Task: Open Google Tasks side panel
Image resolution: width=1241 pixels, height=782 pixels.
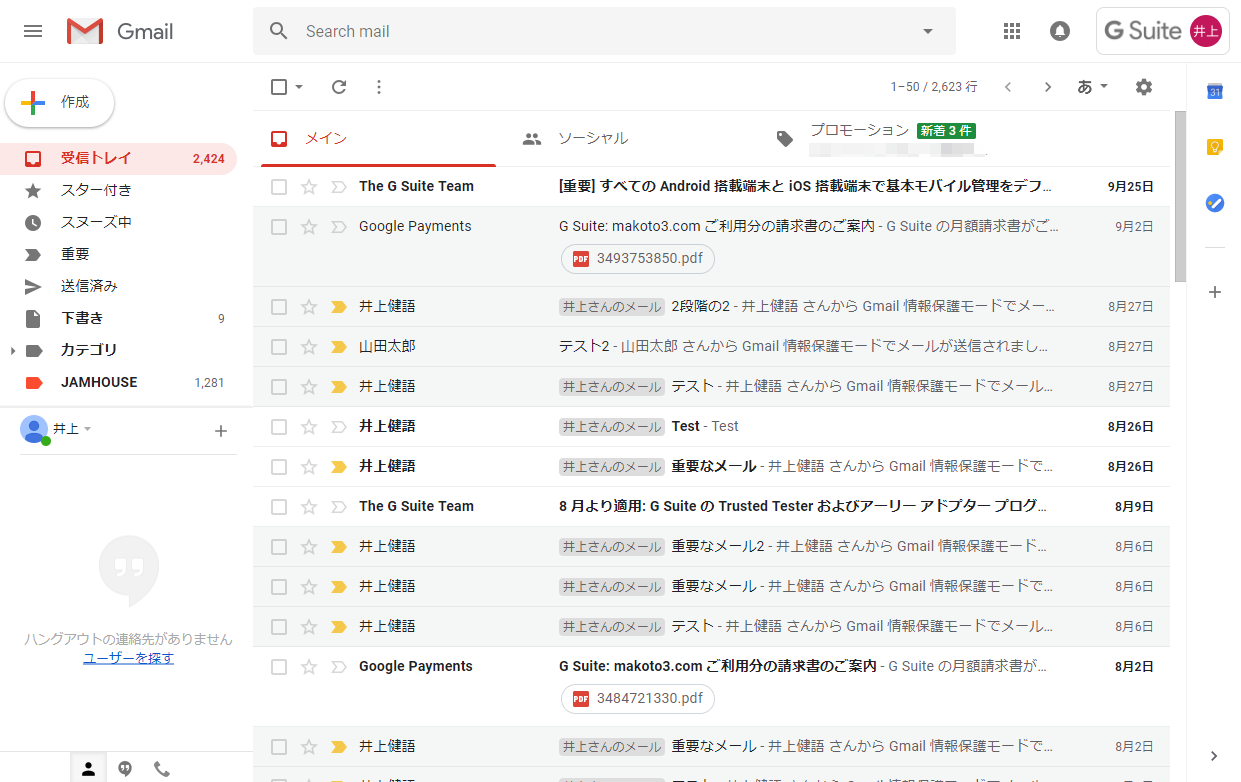Action: [1215, 203]
